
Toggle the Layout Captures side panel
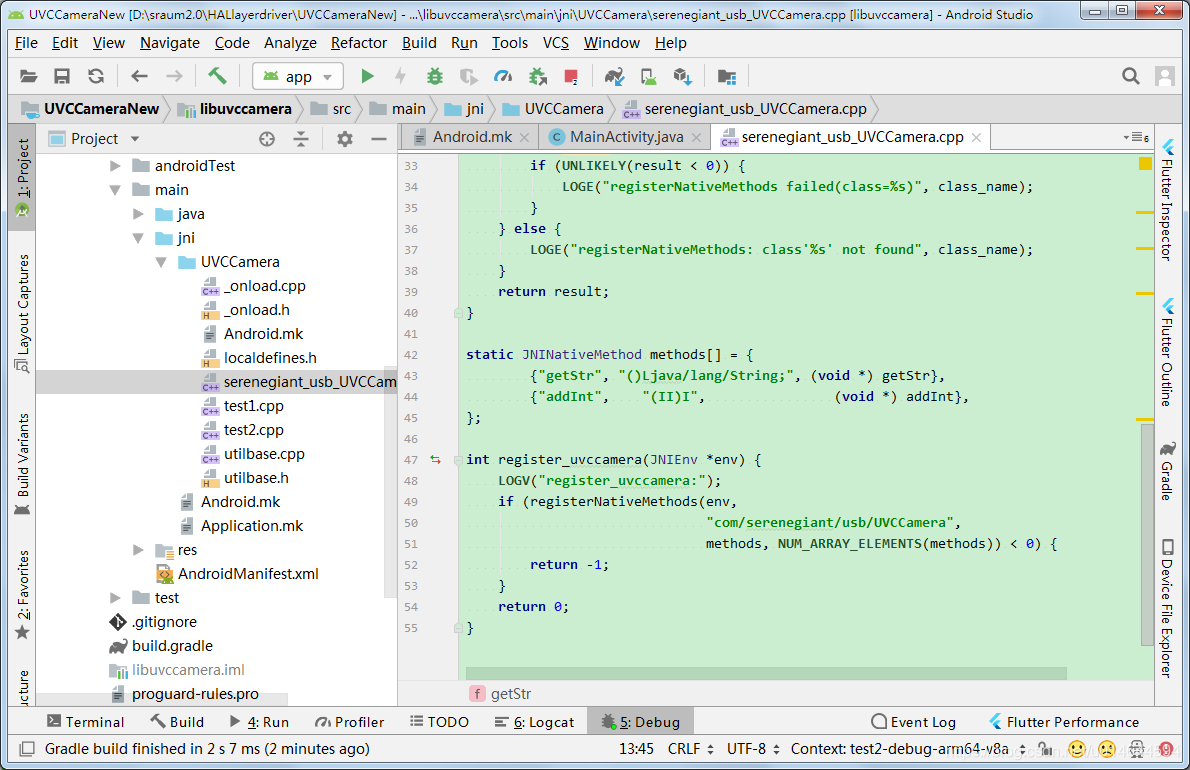point(24,313)
